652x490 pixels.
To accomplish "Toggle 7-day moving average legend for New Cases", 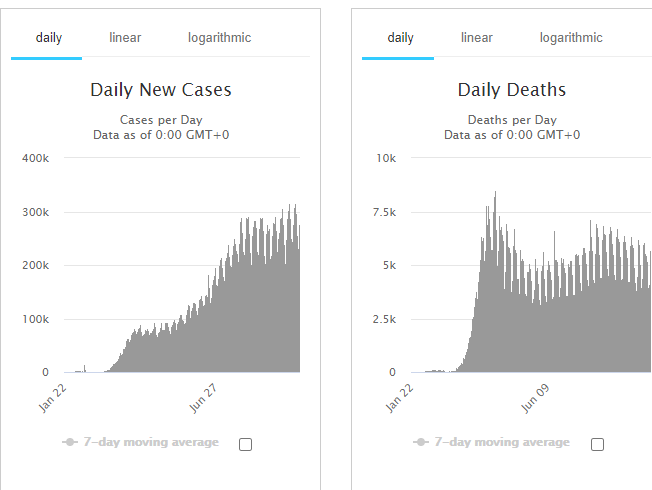I will [150, 442].
